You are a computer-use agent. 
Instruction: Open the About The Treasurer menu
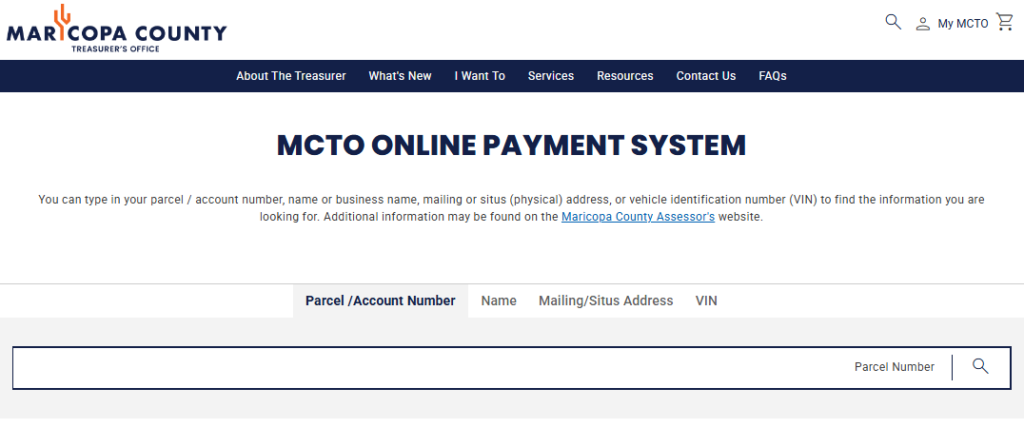[x=291, y=76]
